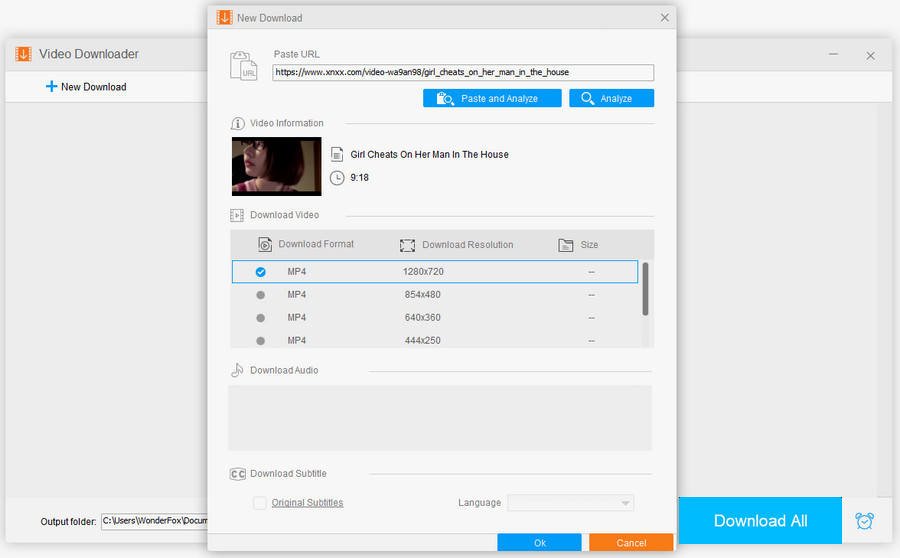The height and width of the screenshot is (558, 900).
Task: Click the Analyze button
Action: point(611,98)
